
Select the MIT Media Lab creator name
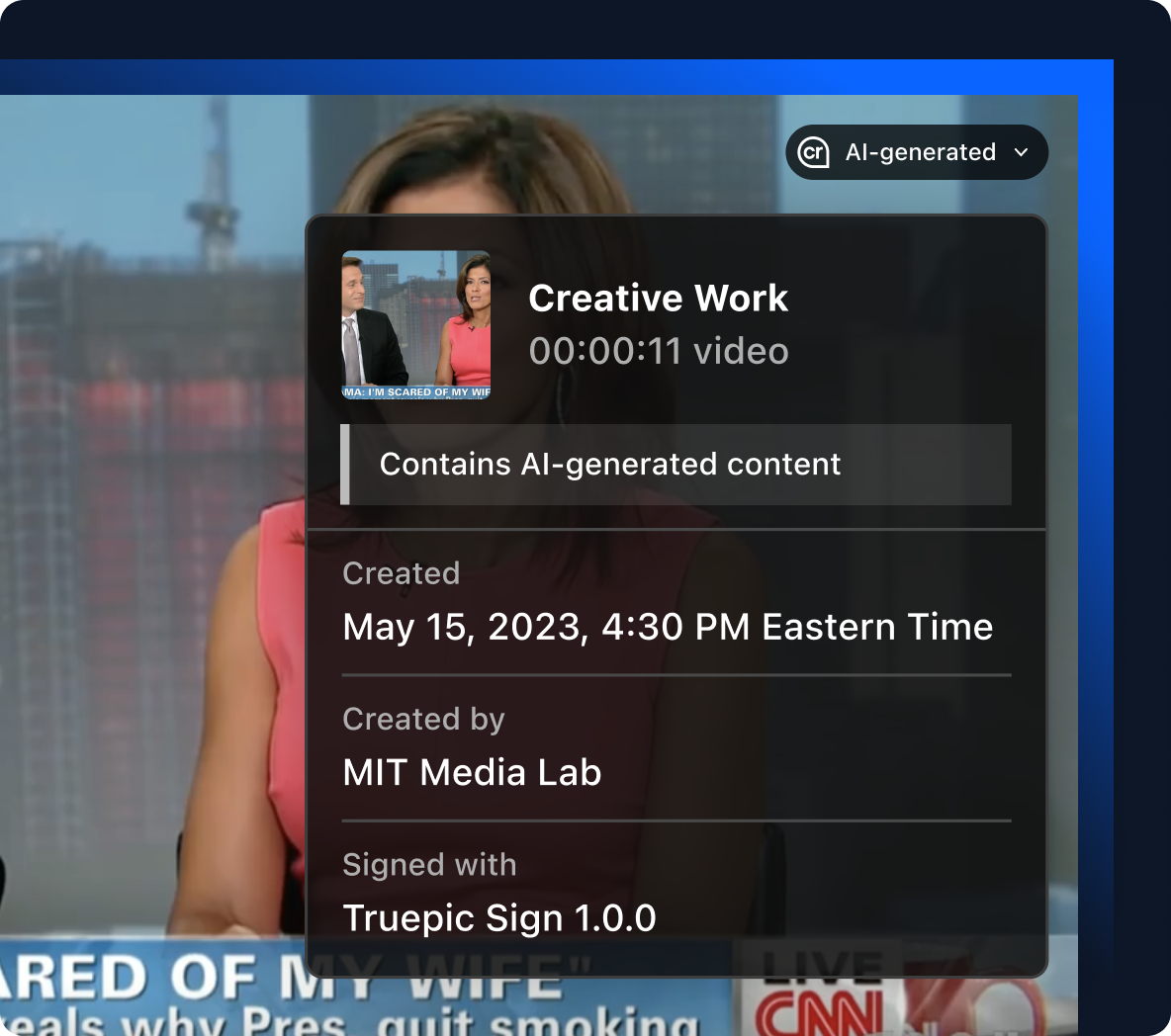pos(472,772)
